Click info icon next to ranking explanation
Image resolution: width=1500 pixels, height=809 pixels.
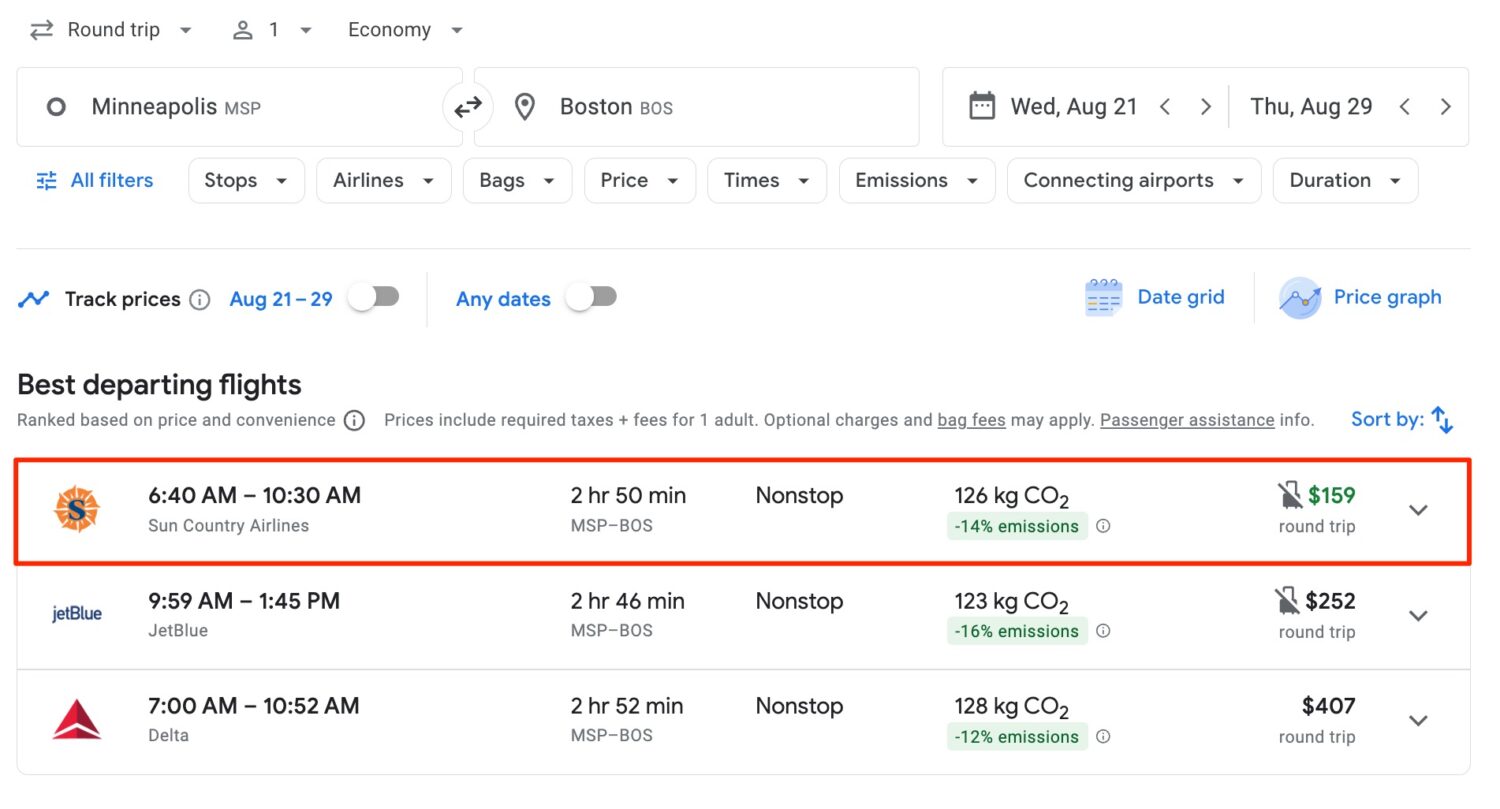point(354,420)
